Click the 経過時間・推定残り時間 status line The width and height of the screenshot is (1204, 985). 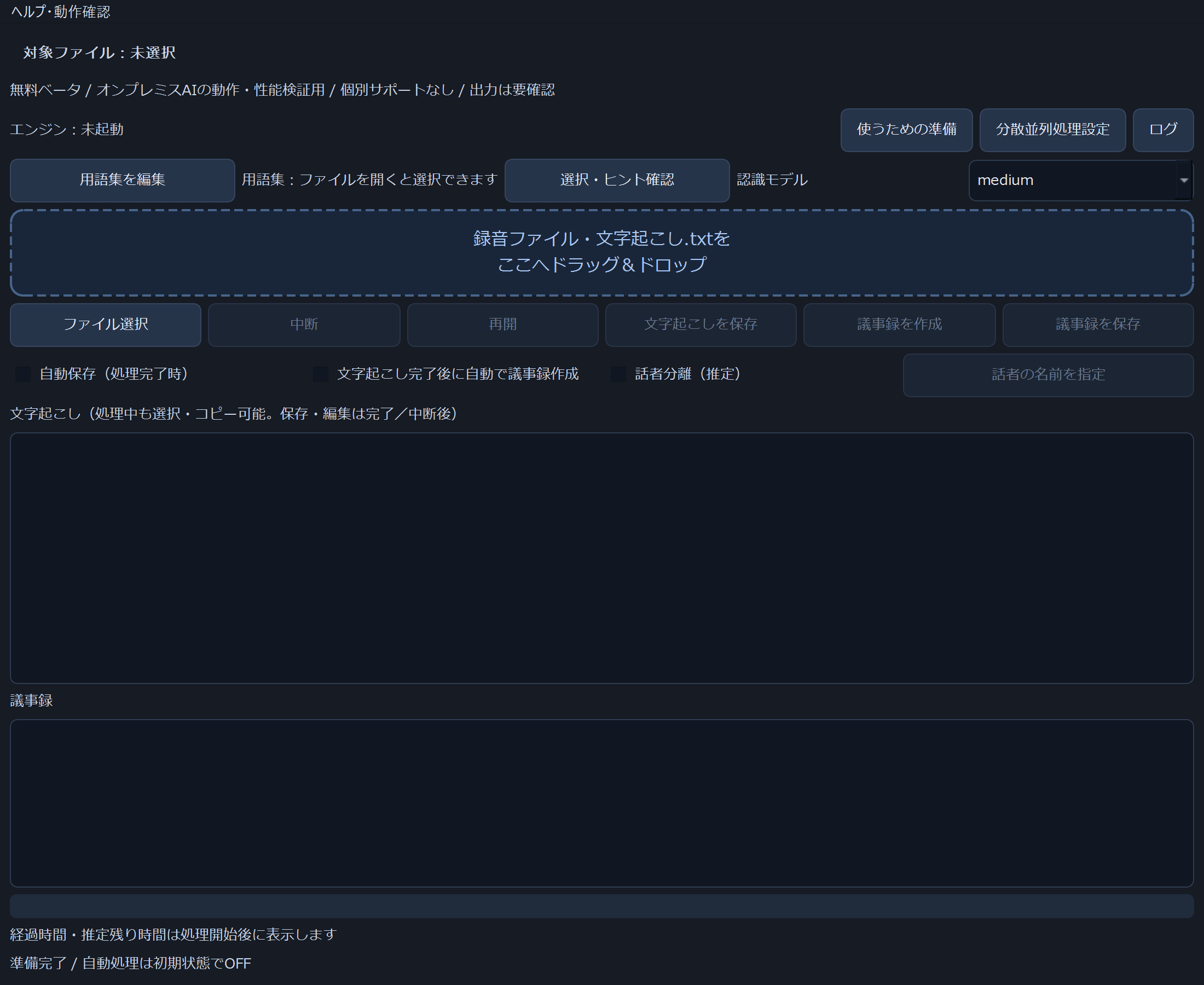[173, 935]
